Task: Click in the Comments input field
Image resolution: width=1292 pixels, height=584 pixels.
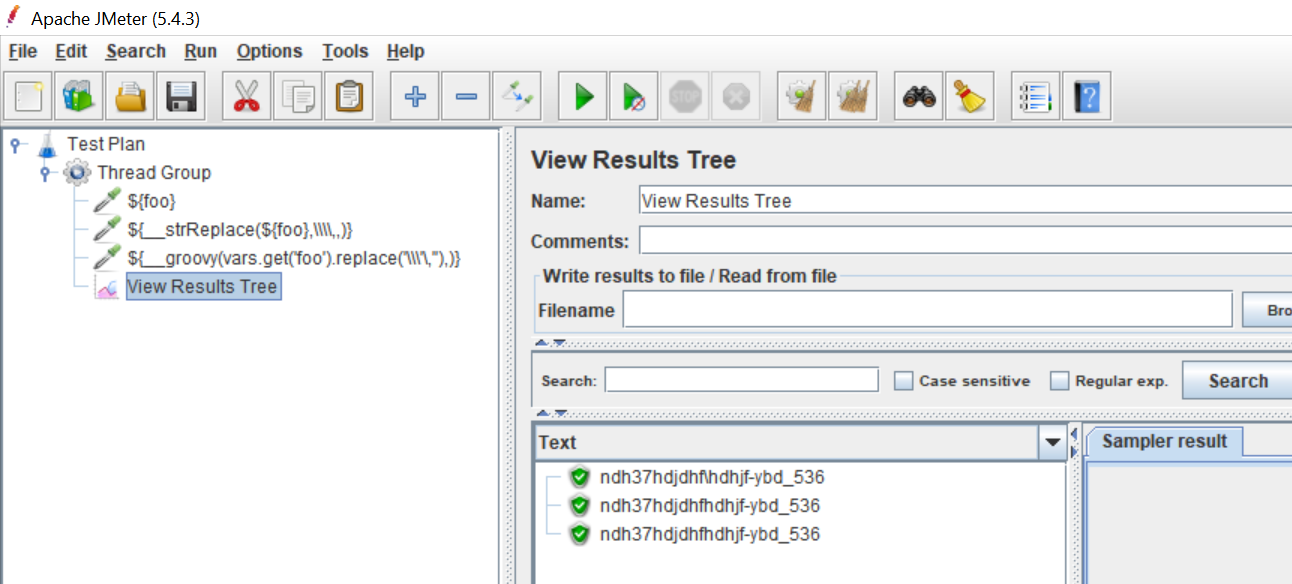Action: tap(965, 241)
